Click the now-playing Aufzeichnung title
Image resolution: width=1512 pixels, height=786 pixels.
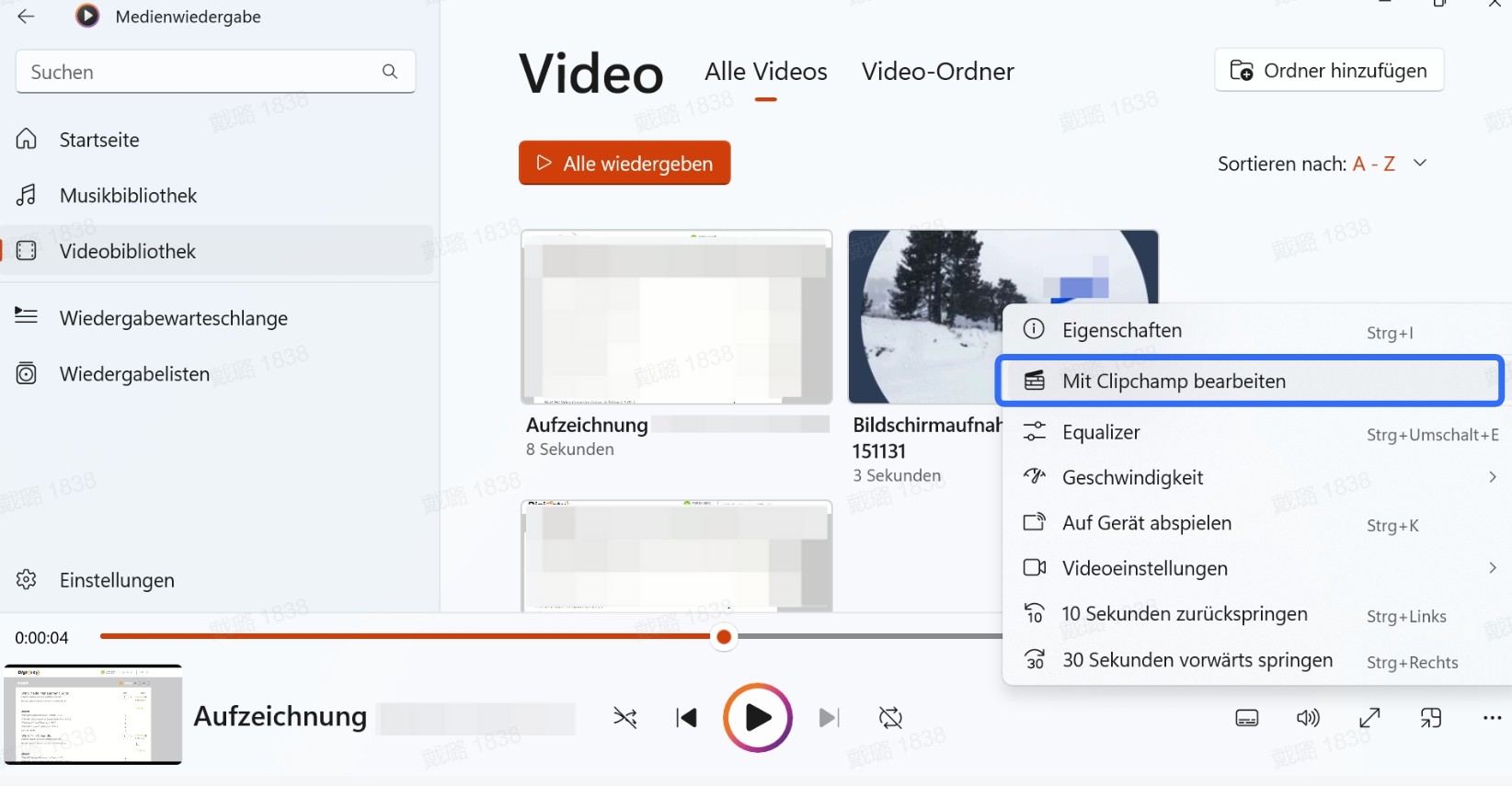[x=281, y=716]
